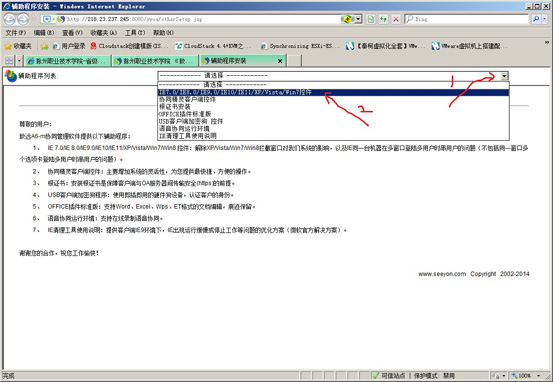
Task: Refresh the page using the green arrows icon
Action: (383, 19)
